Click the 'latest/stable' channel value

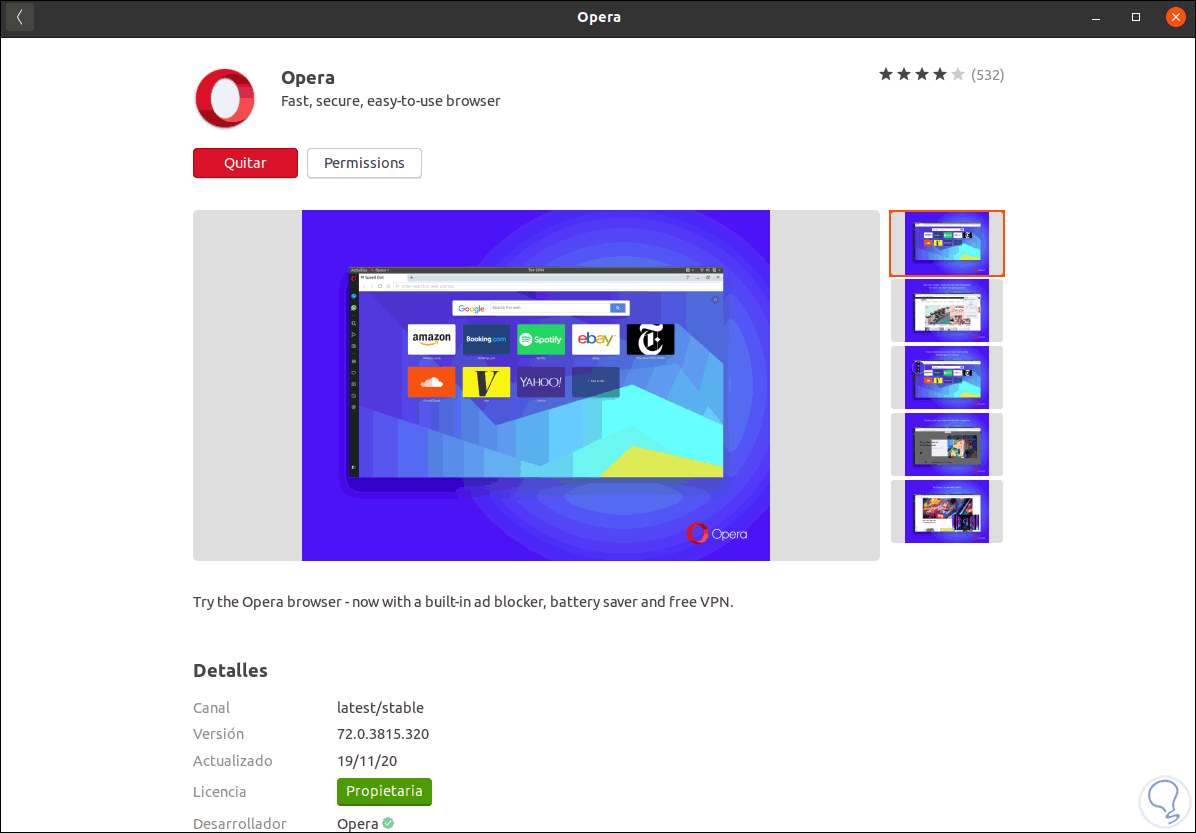(381, 708)
